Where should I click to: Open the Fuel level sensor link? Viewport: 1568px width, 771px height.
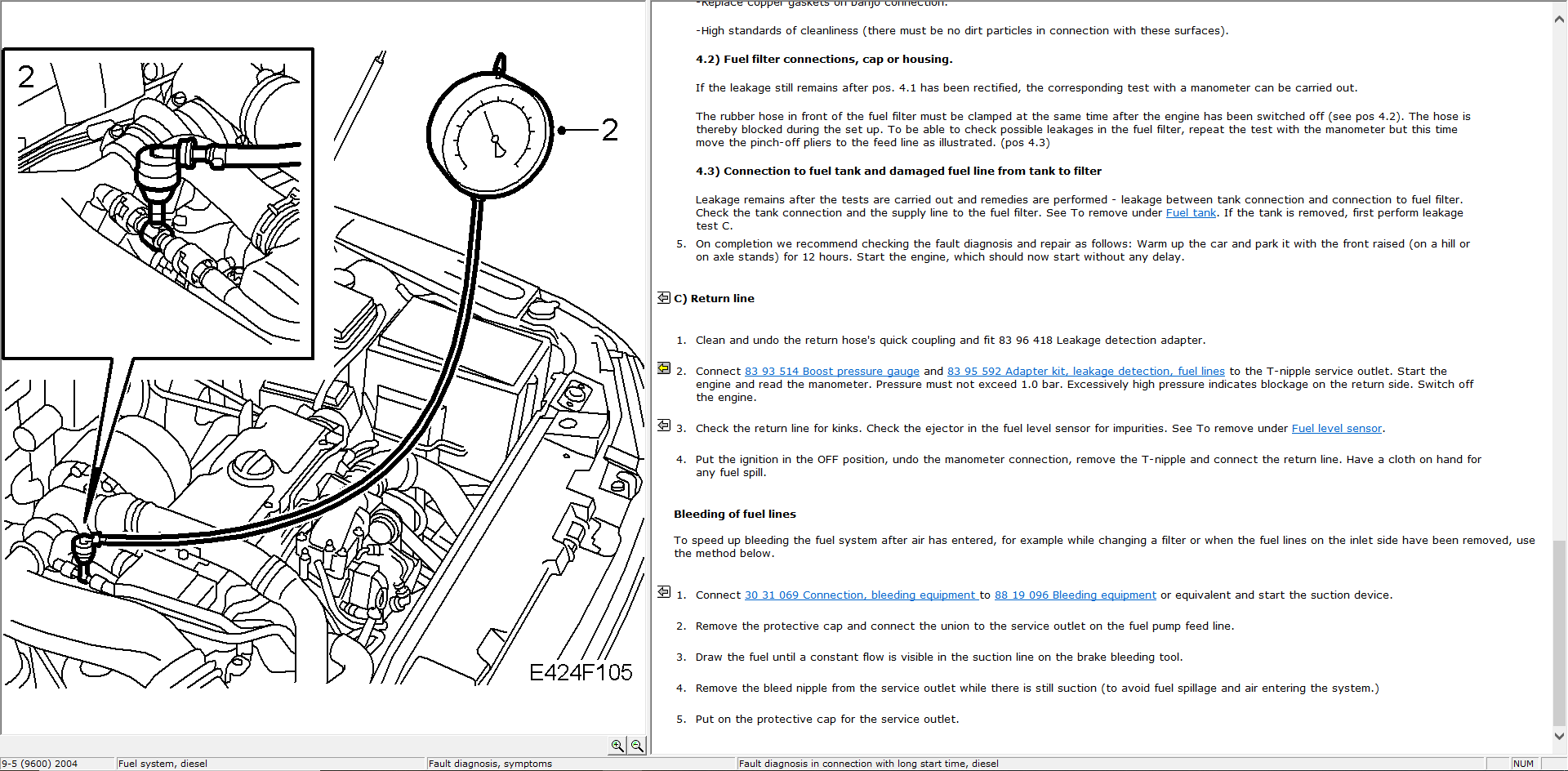[1336, 429]
